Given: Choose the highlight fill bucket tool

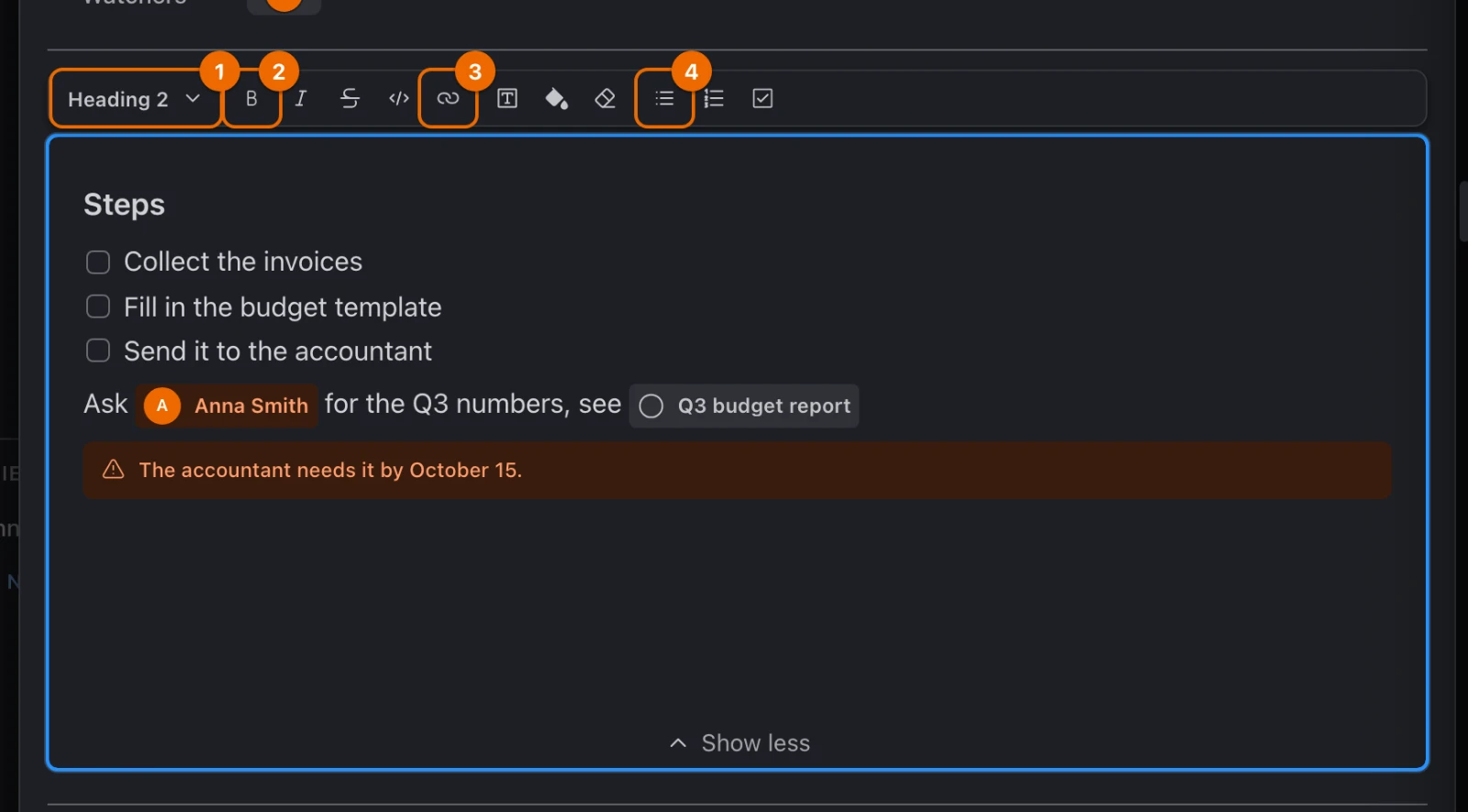Looking at the screenshot, I should coord(556,98).
